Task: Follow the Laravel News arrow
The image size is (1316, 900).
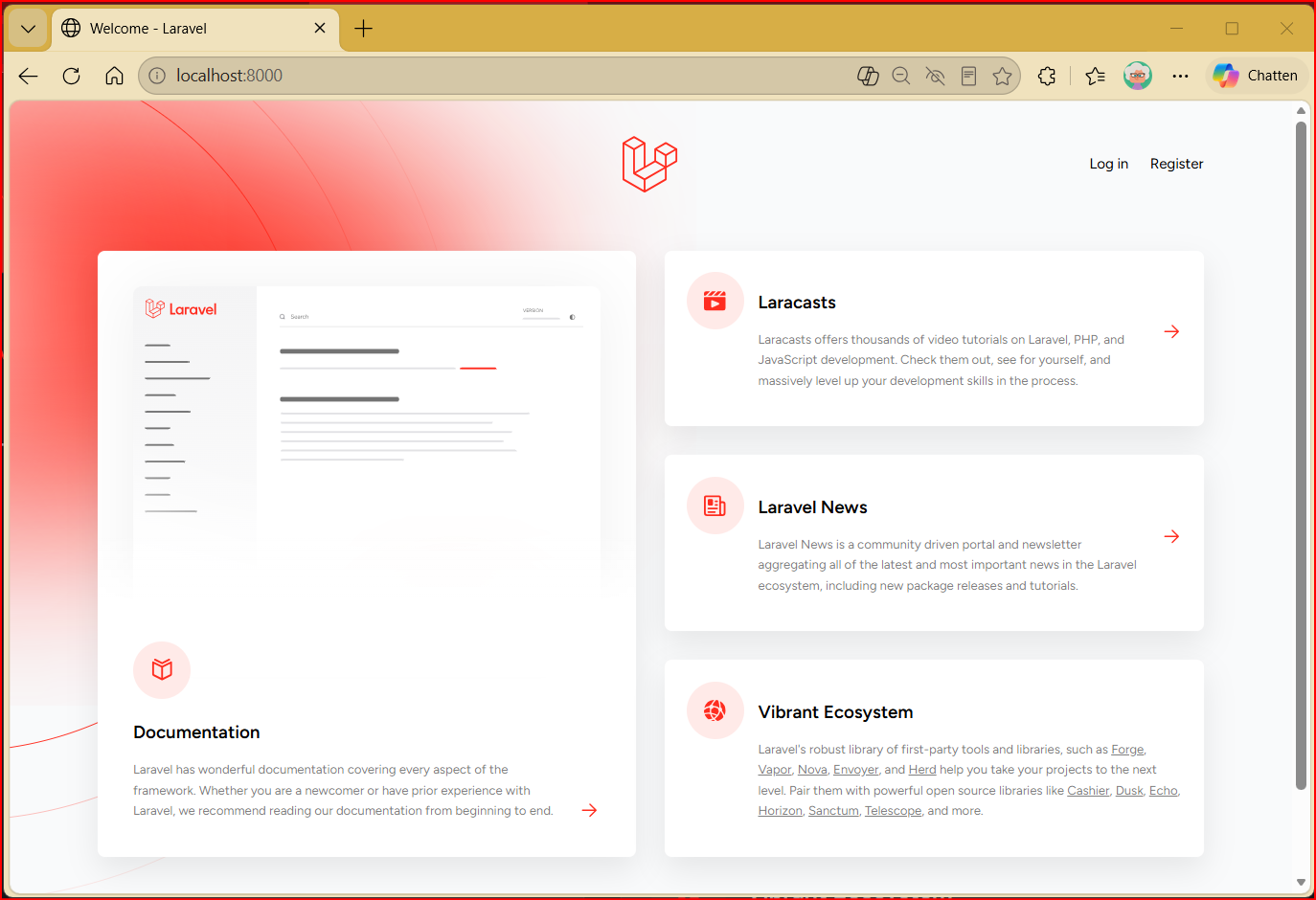Action: [x=1171, y=536]
